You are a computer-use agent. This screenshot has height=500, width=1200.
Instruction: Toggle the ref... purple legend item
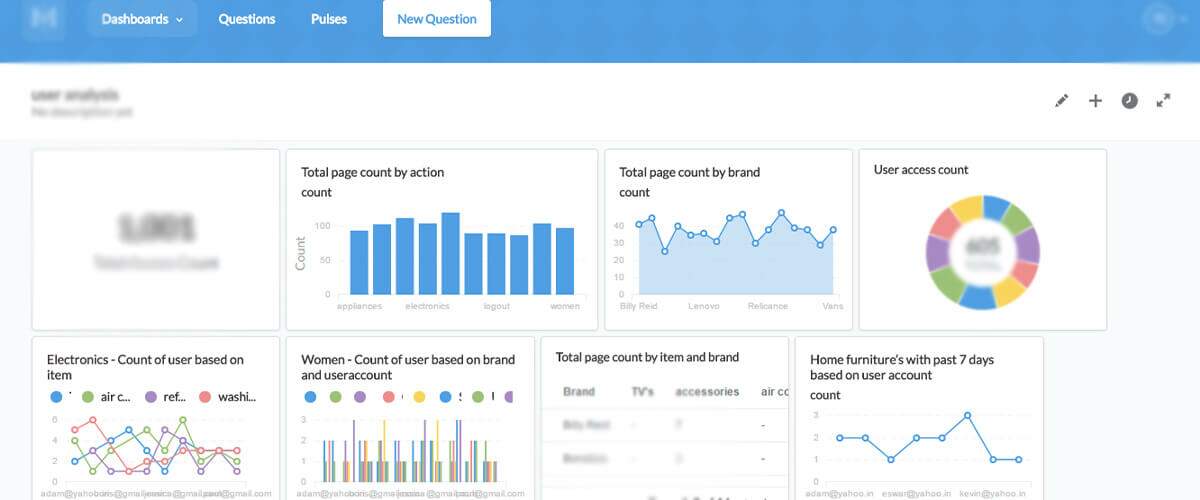coord(166,397)
